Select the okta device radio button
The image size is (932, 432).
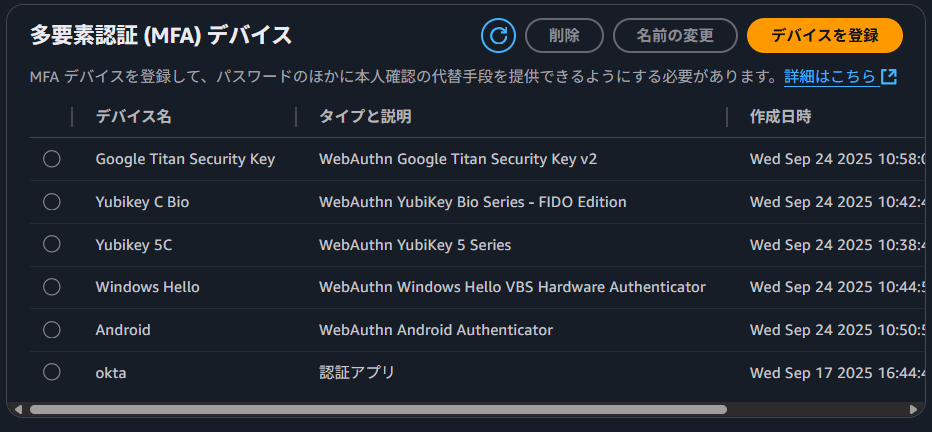pos(52,373)
